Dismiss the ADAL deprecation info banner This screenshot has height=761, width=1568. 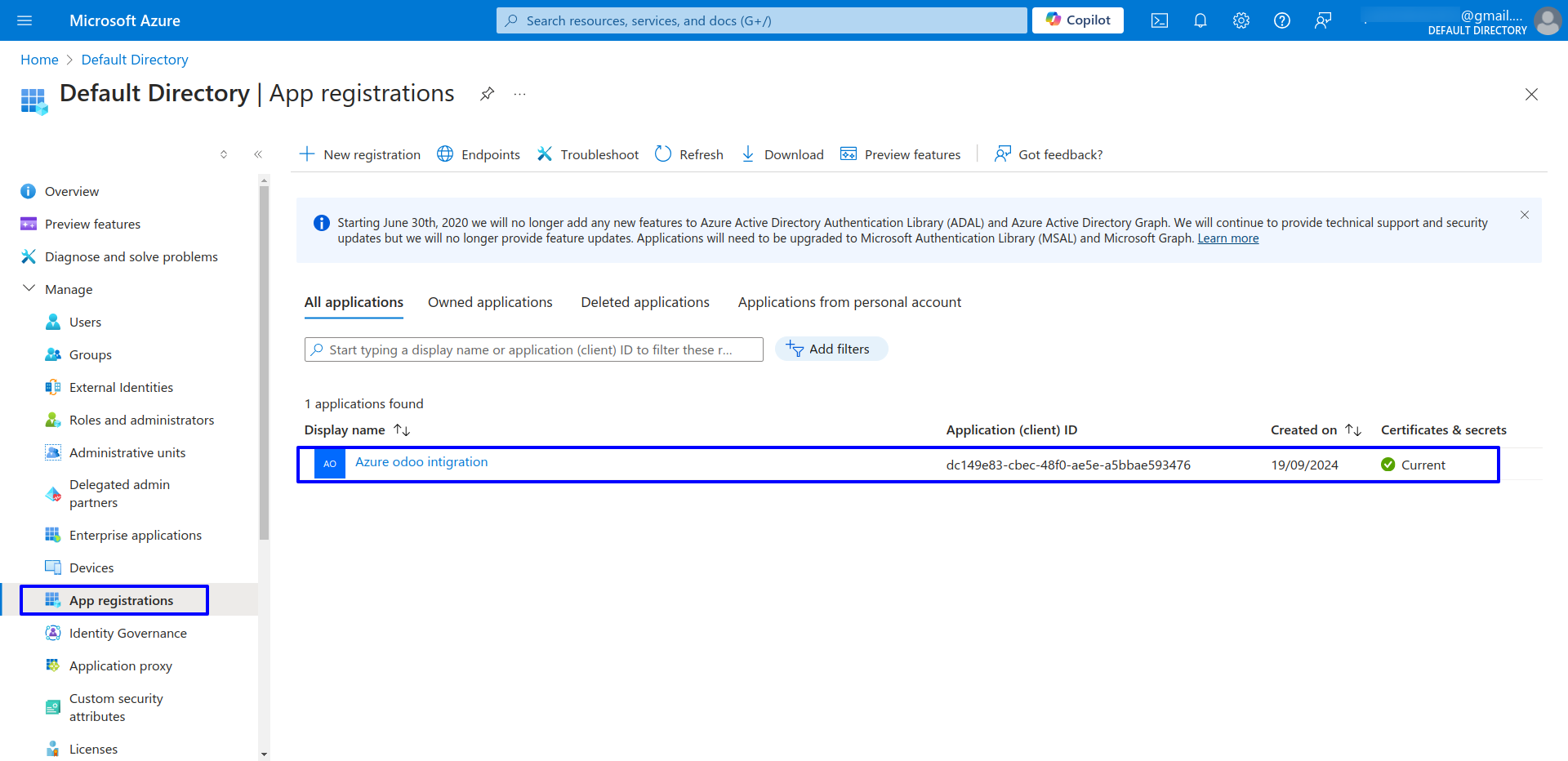1524,215
